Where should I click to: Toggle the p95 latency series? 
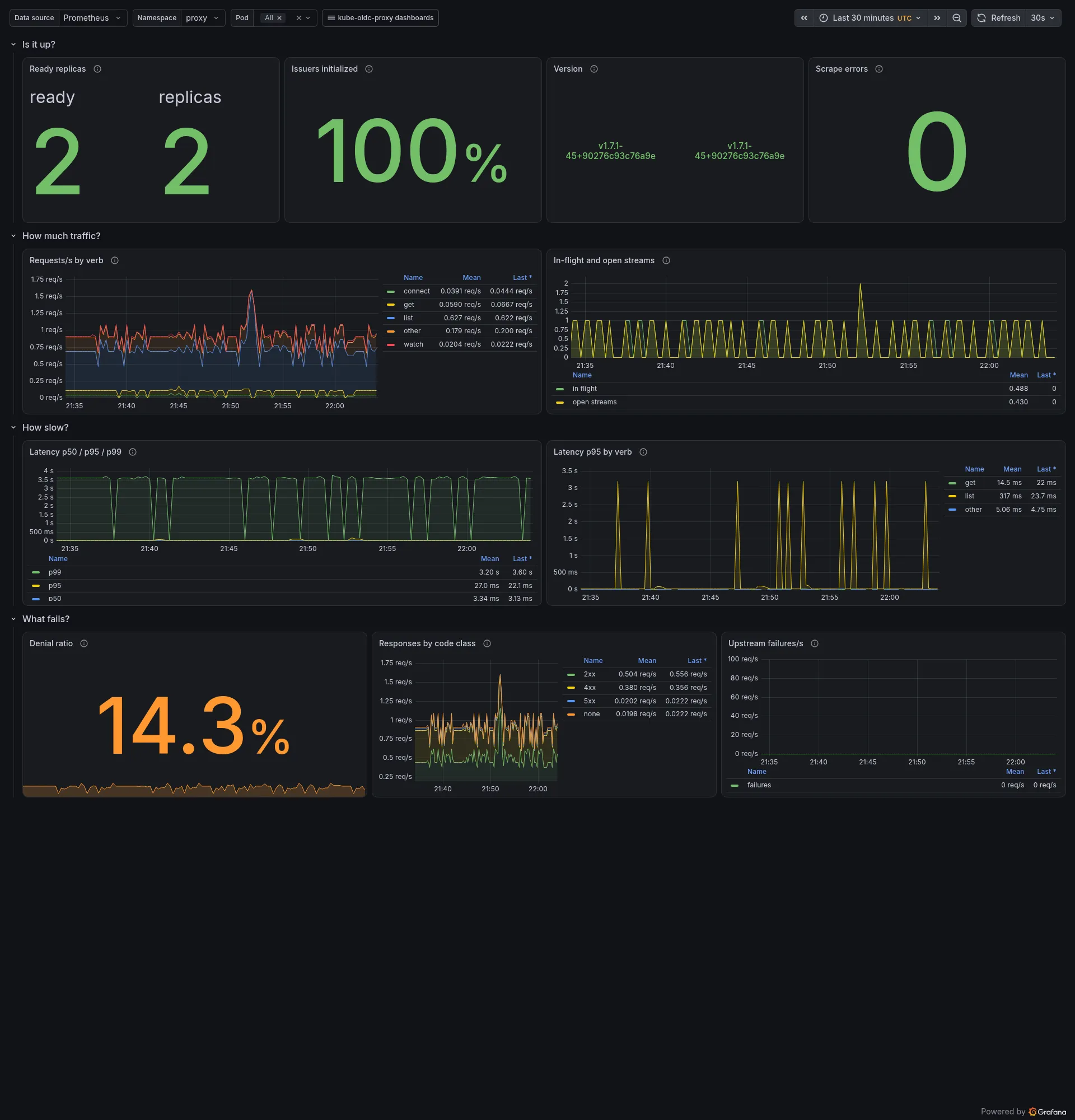tap(55, 586)
